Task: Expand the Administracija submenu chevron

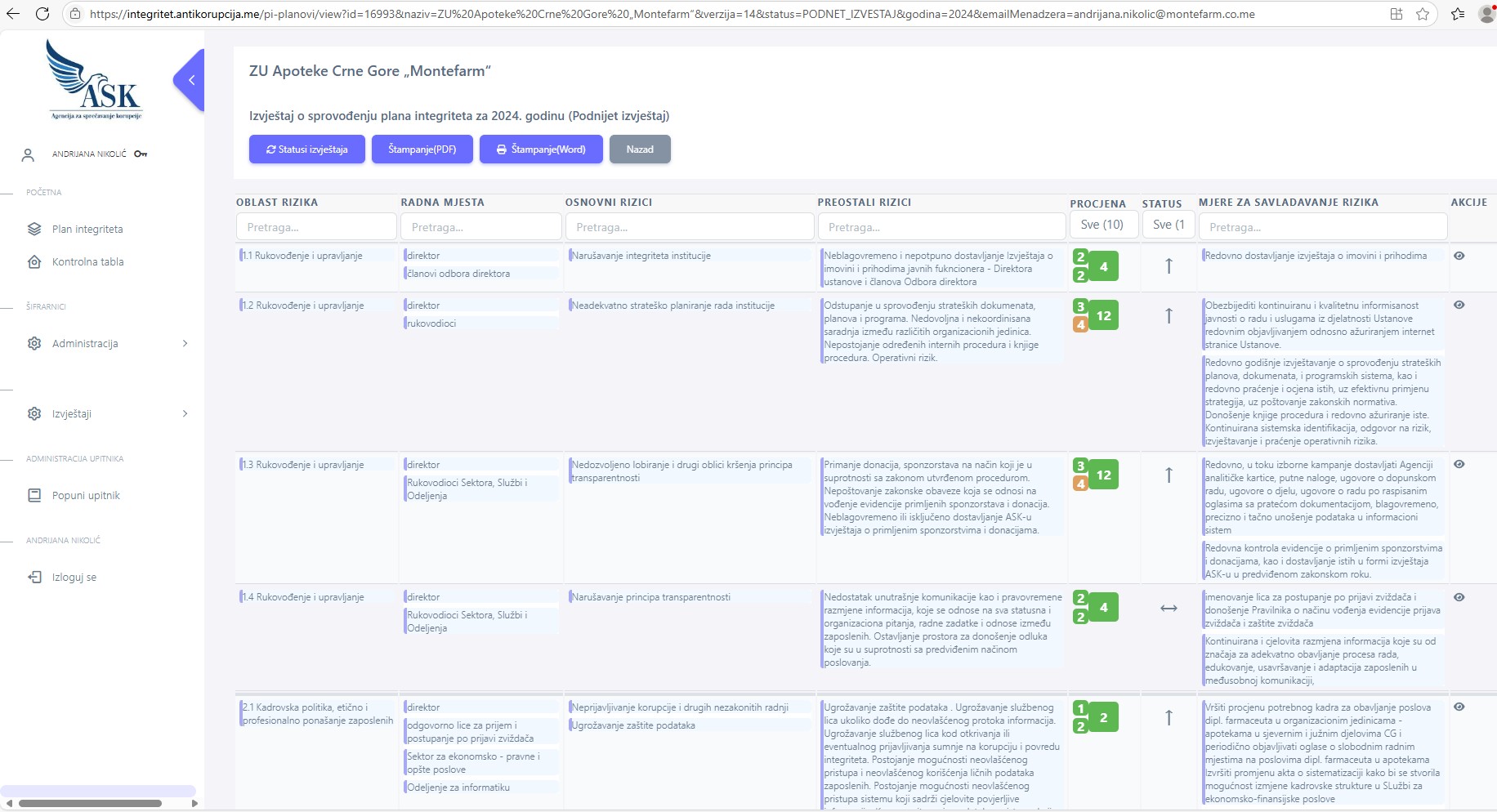Action: pyautogui.click(x=185, y=343)
